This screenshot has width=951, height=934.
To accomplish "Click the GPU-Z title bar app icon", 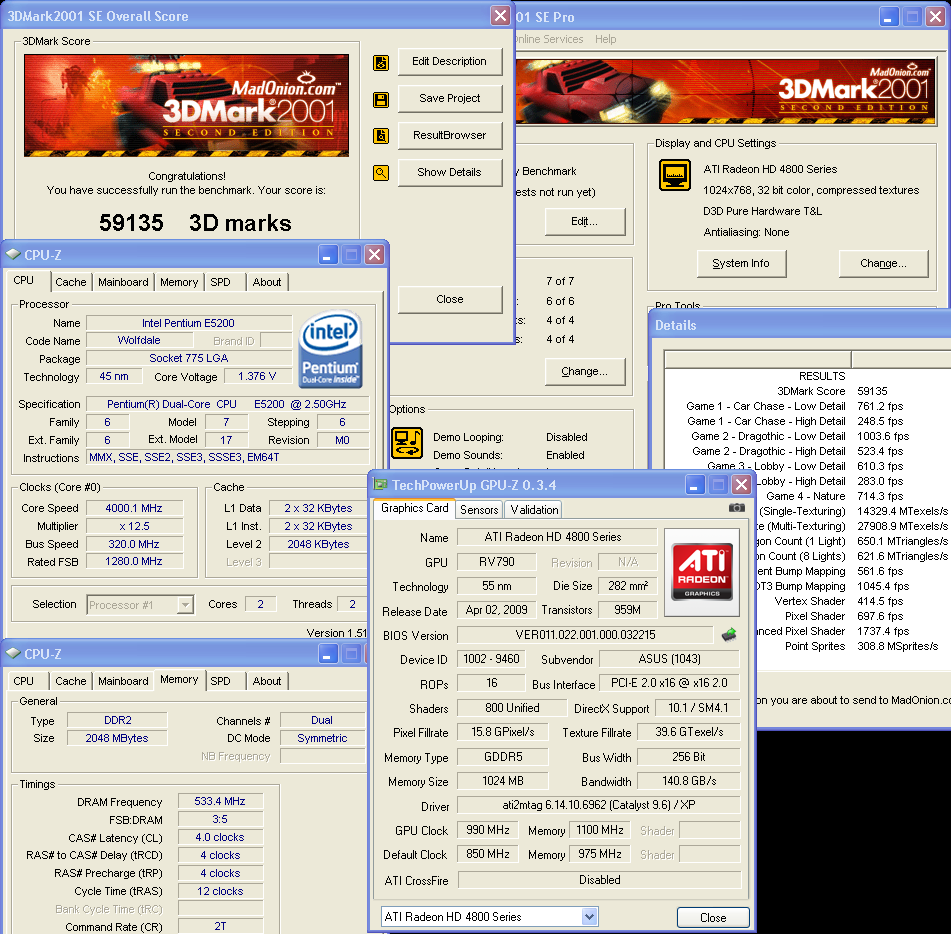I will [x=380, y=485].
